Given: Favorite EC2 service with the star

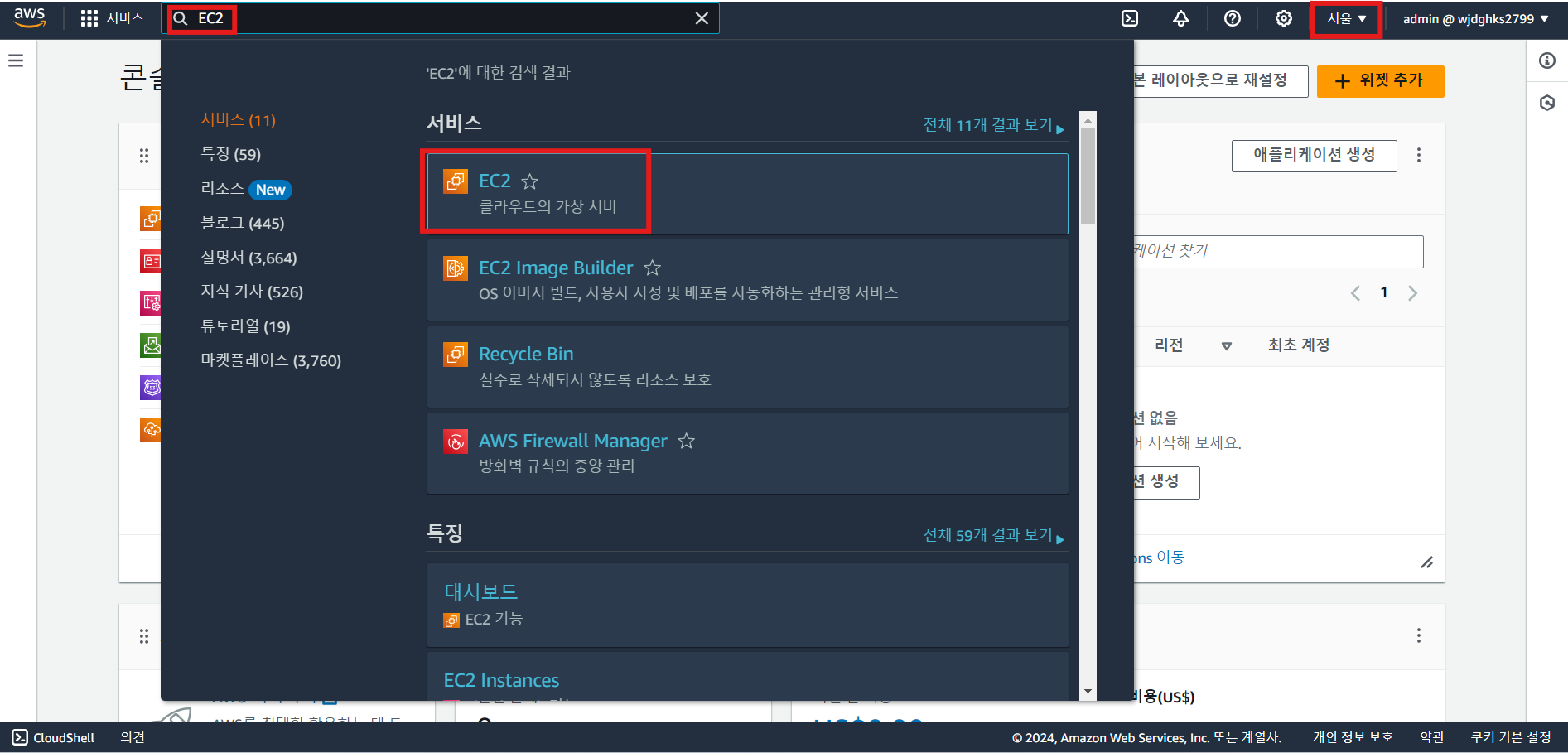Looking at the screenshot, I should coord(530,181).
